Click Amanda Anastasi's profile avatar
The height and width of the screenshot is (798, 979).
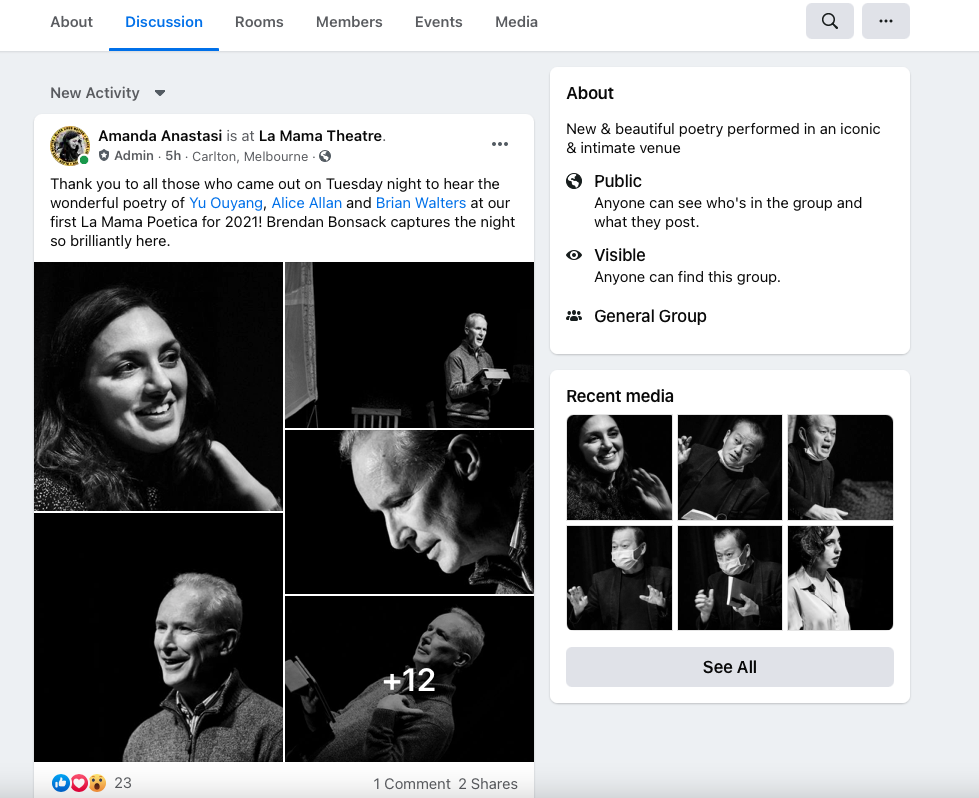pos(69,145)
